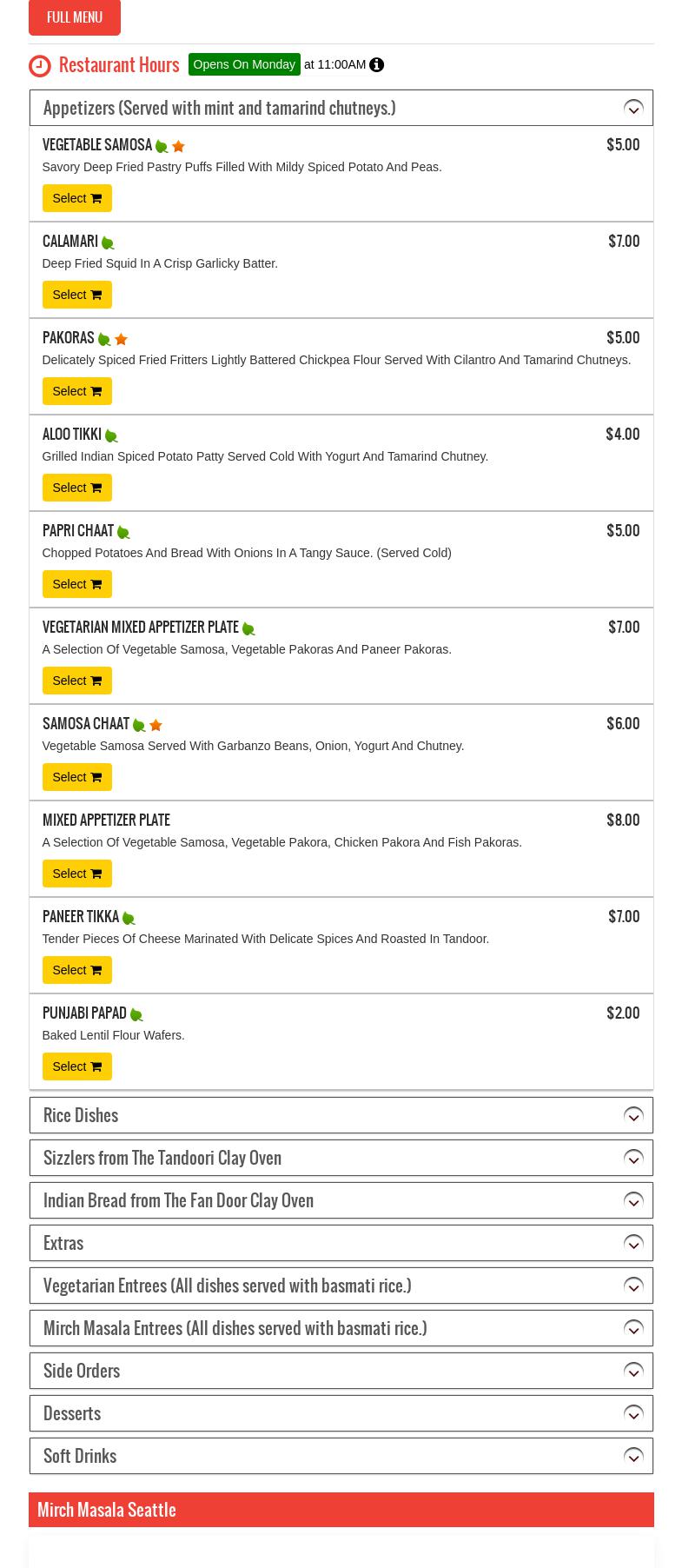Click the orange star next to Vegetable Samosa

(x=178, y=147)
